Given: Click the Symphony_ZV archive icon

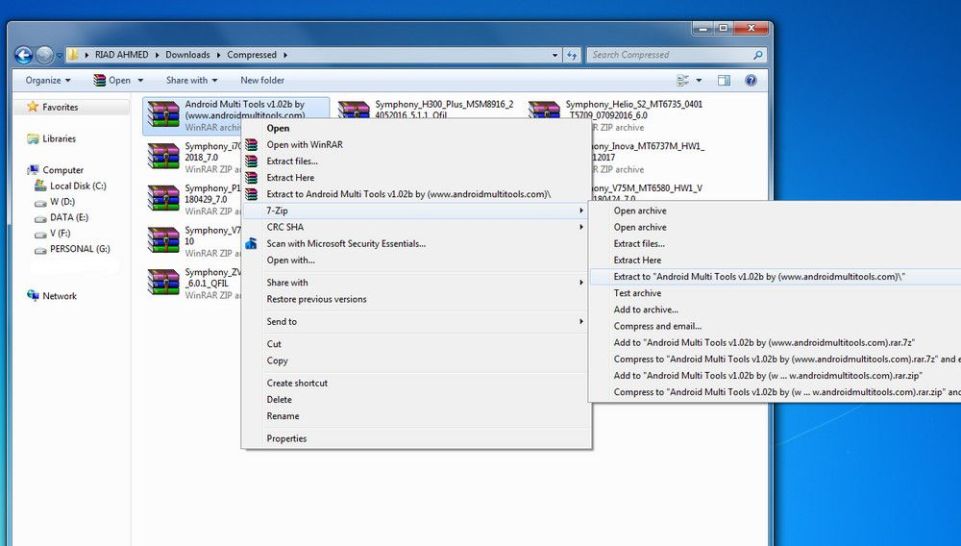Looking at the screenshot, I should tap(163, 282).
